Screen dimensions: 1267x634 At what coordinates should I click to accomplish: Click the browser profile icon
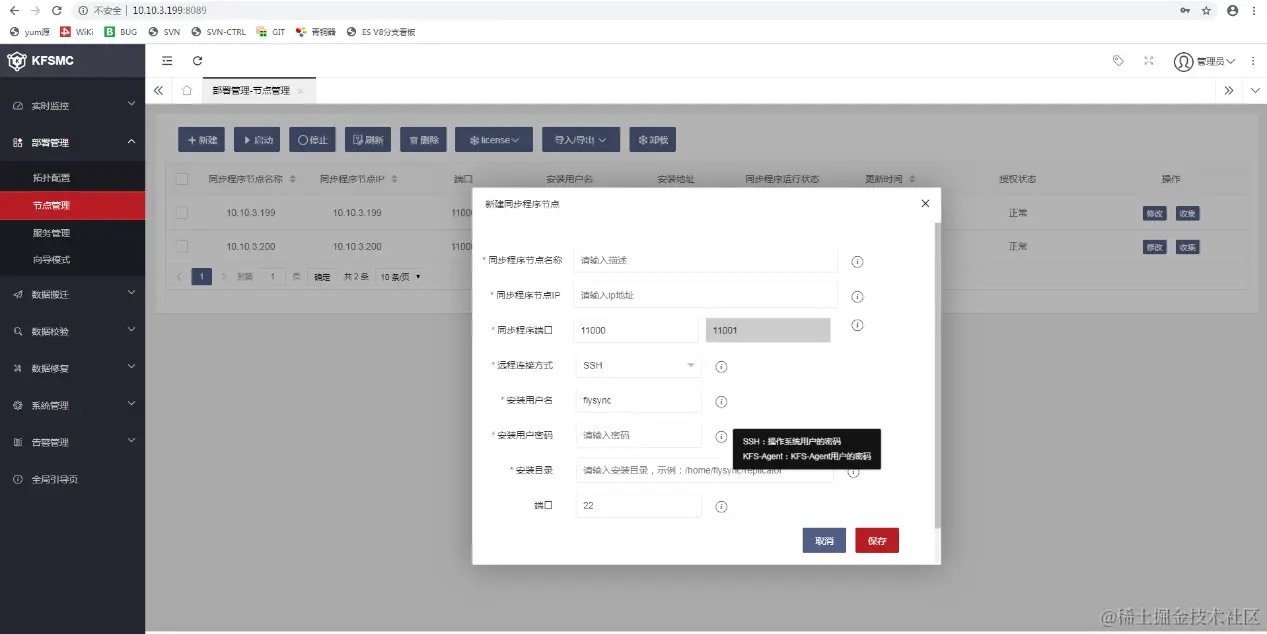pos(1232,10)
